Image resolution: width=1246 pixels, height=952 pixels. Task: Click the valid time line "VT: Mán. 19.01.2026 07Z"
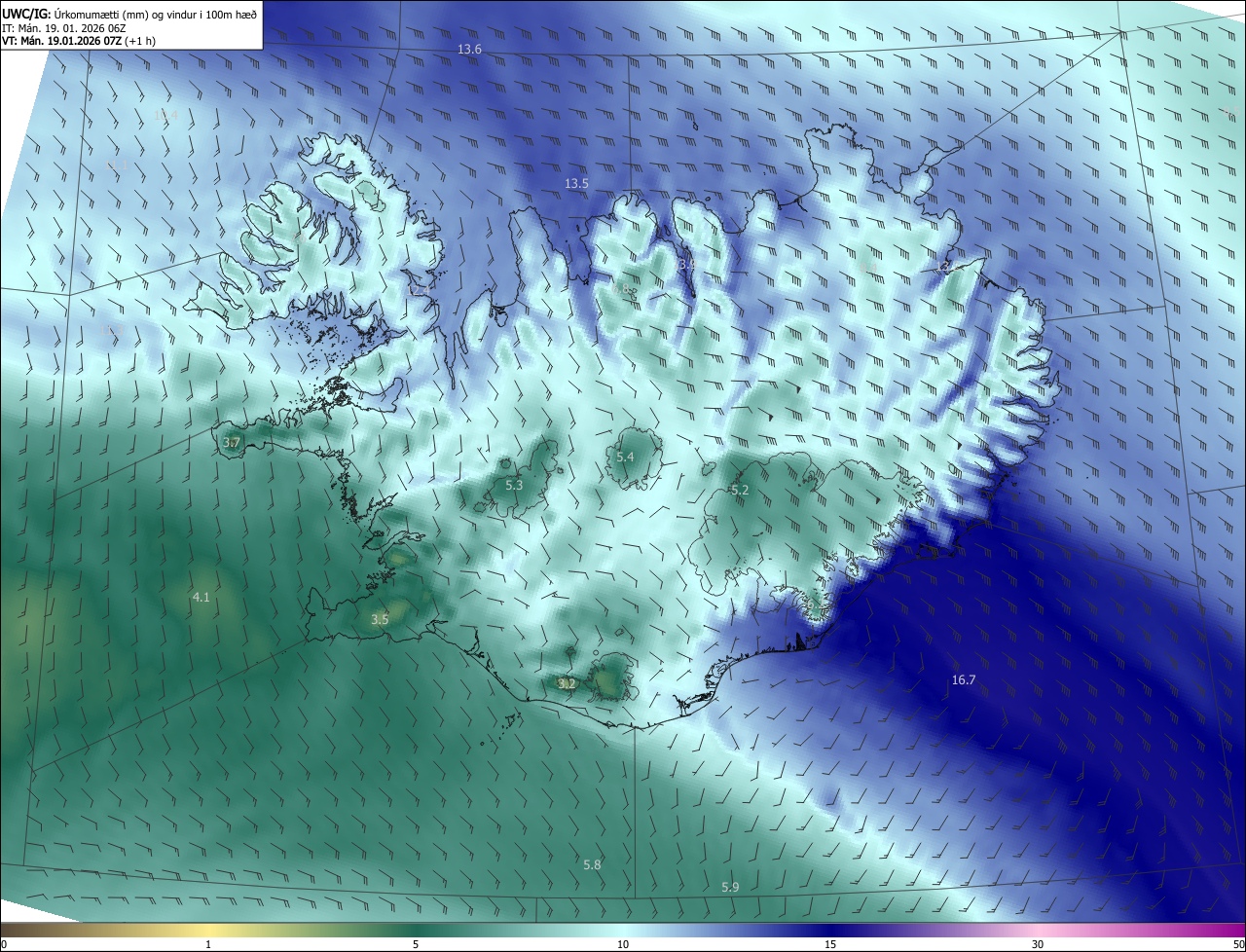tap(61, 41)
